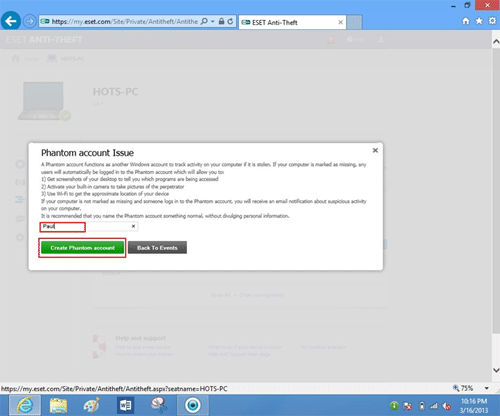500x416 pixels.
Task: Open Internet Explorer from the taskbar
Action: pos(25,405)
